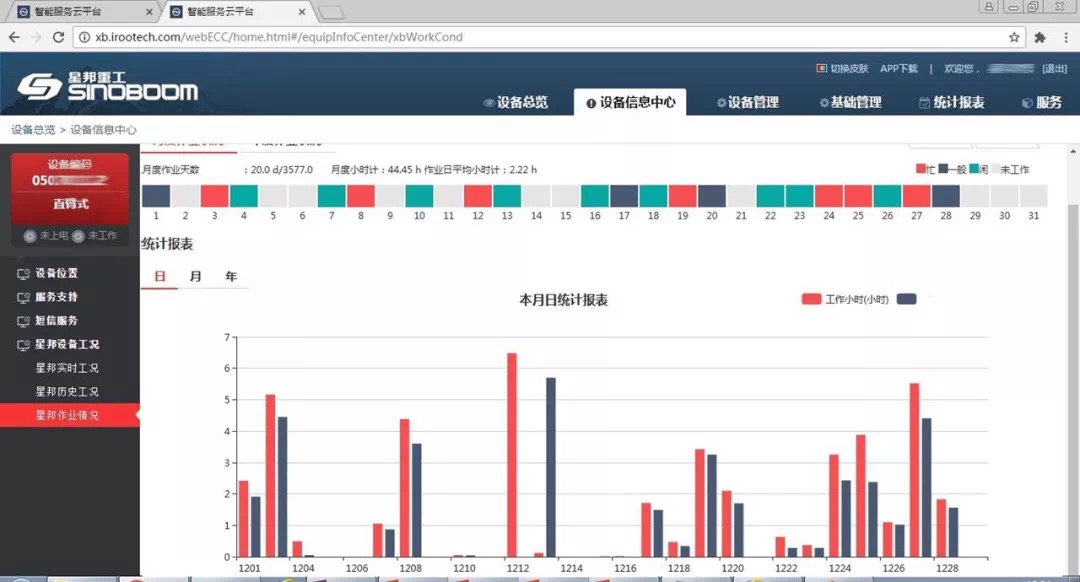Switch to the 月 monthly report tab

pyautogui.click(x=195, y=276)
